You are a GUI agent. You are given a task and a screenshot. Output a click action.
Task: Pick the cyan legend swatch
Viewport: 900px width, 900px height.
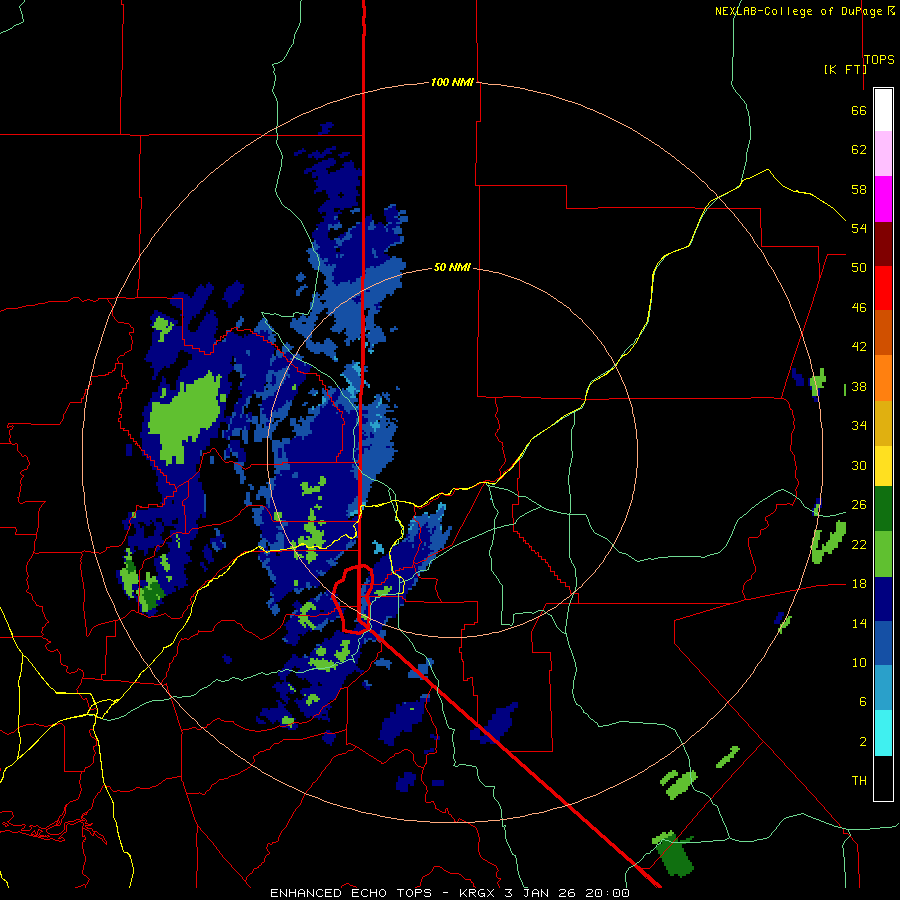[x=883, y=733]
